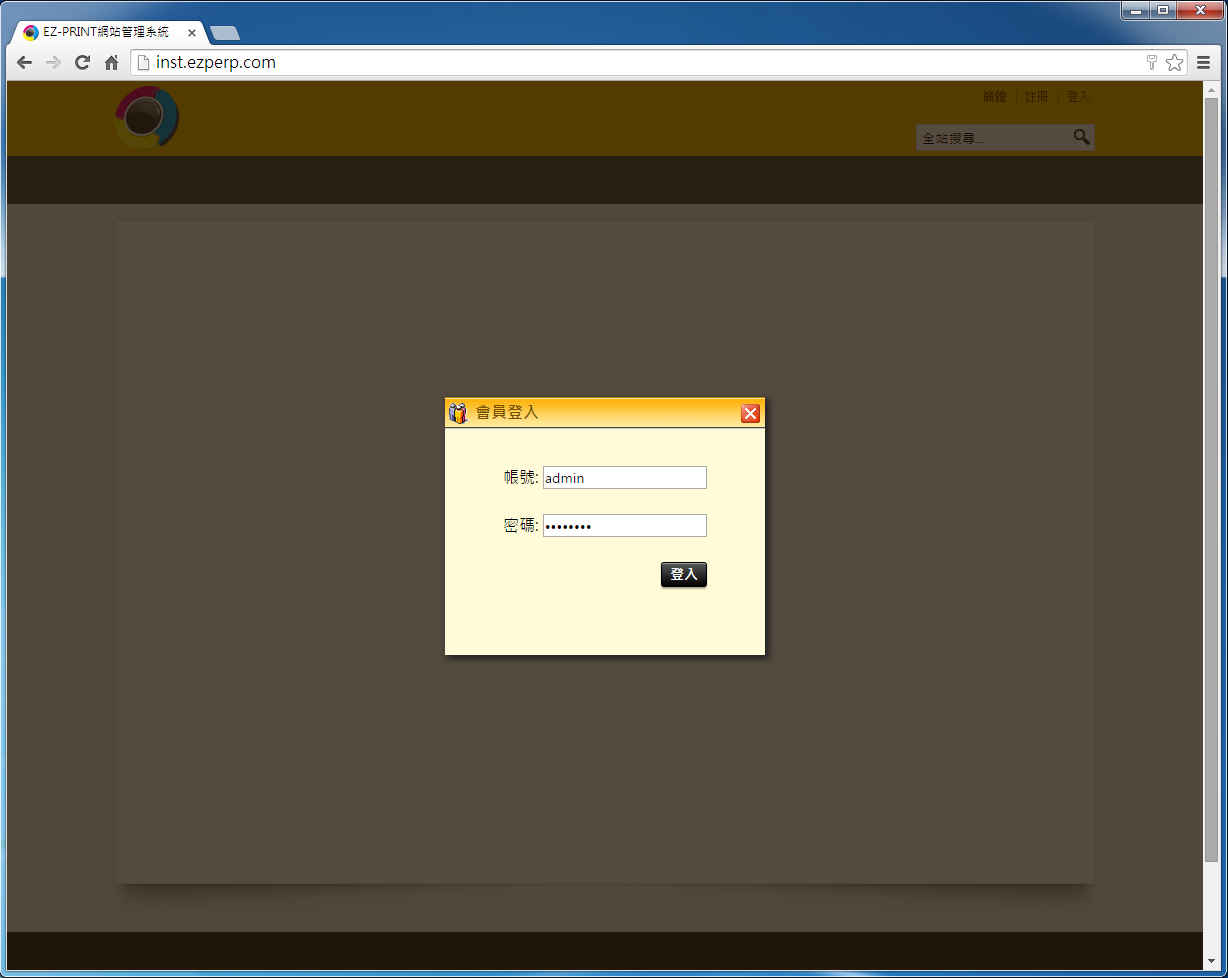The width and height of the screenshot is (1228, 978).
Task: Go to the browser home page
Action: point(112,62)
